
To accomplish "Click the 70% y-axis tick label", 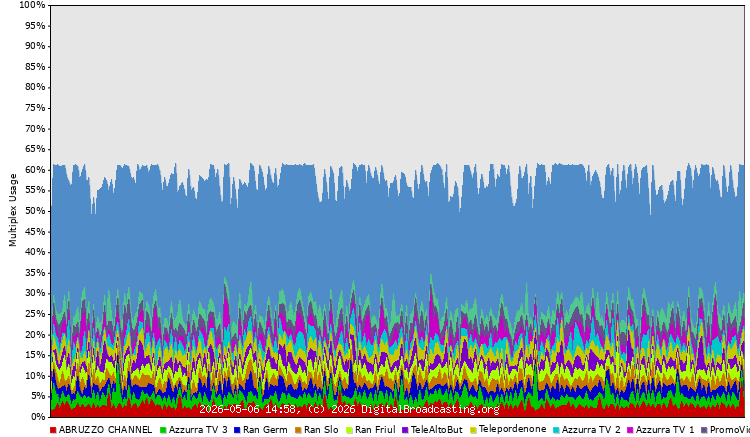I will tap(35, 129).
